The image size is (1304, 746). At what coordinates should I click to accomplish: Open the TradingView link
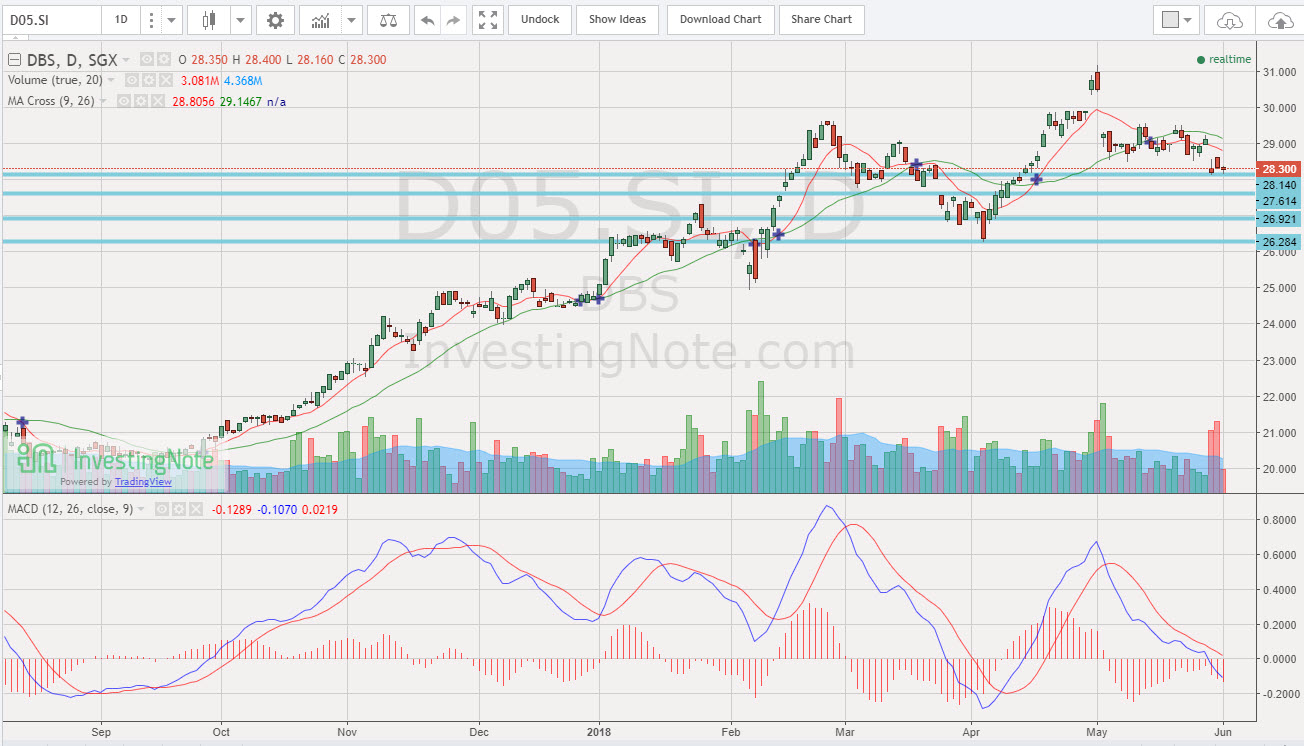click(x=143, y=482)
